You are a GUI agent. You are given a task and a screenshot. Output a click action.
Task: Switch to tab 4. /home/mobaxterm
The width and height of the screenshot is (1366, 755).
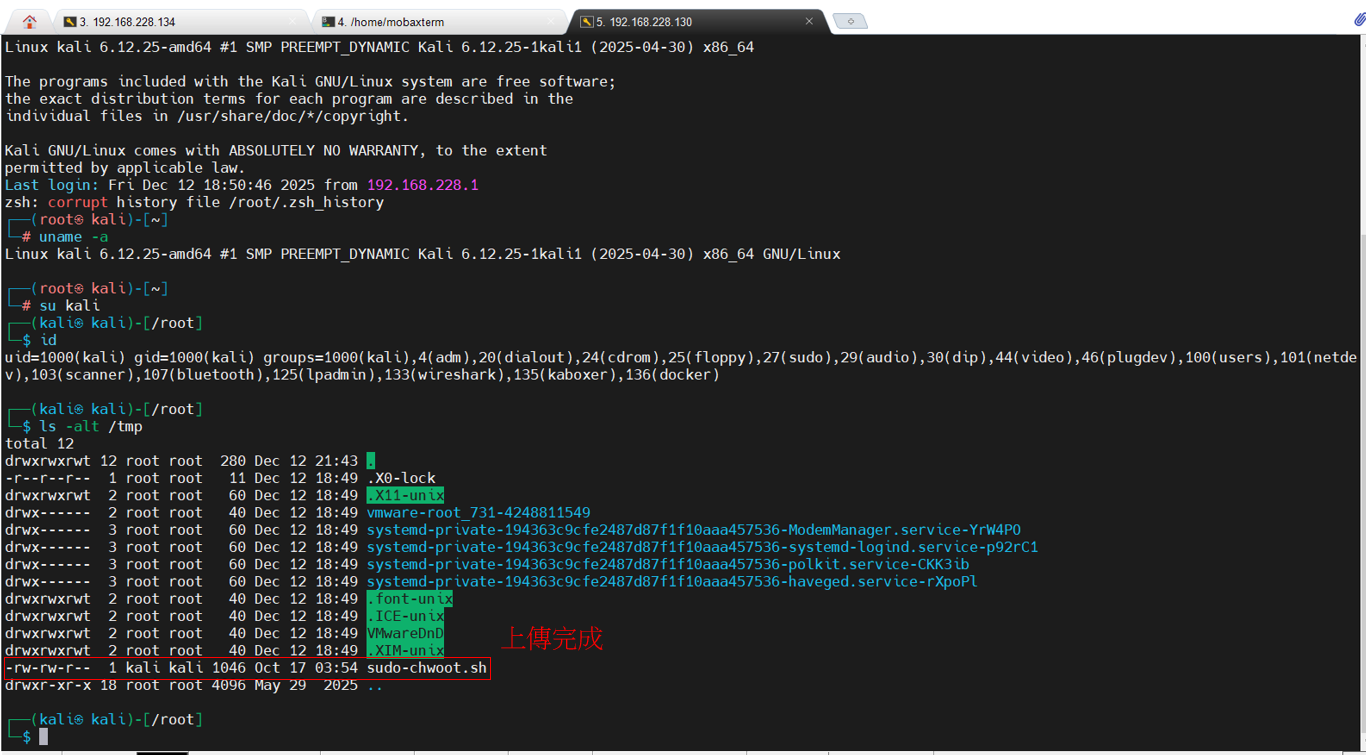point(438,21)
